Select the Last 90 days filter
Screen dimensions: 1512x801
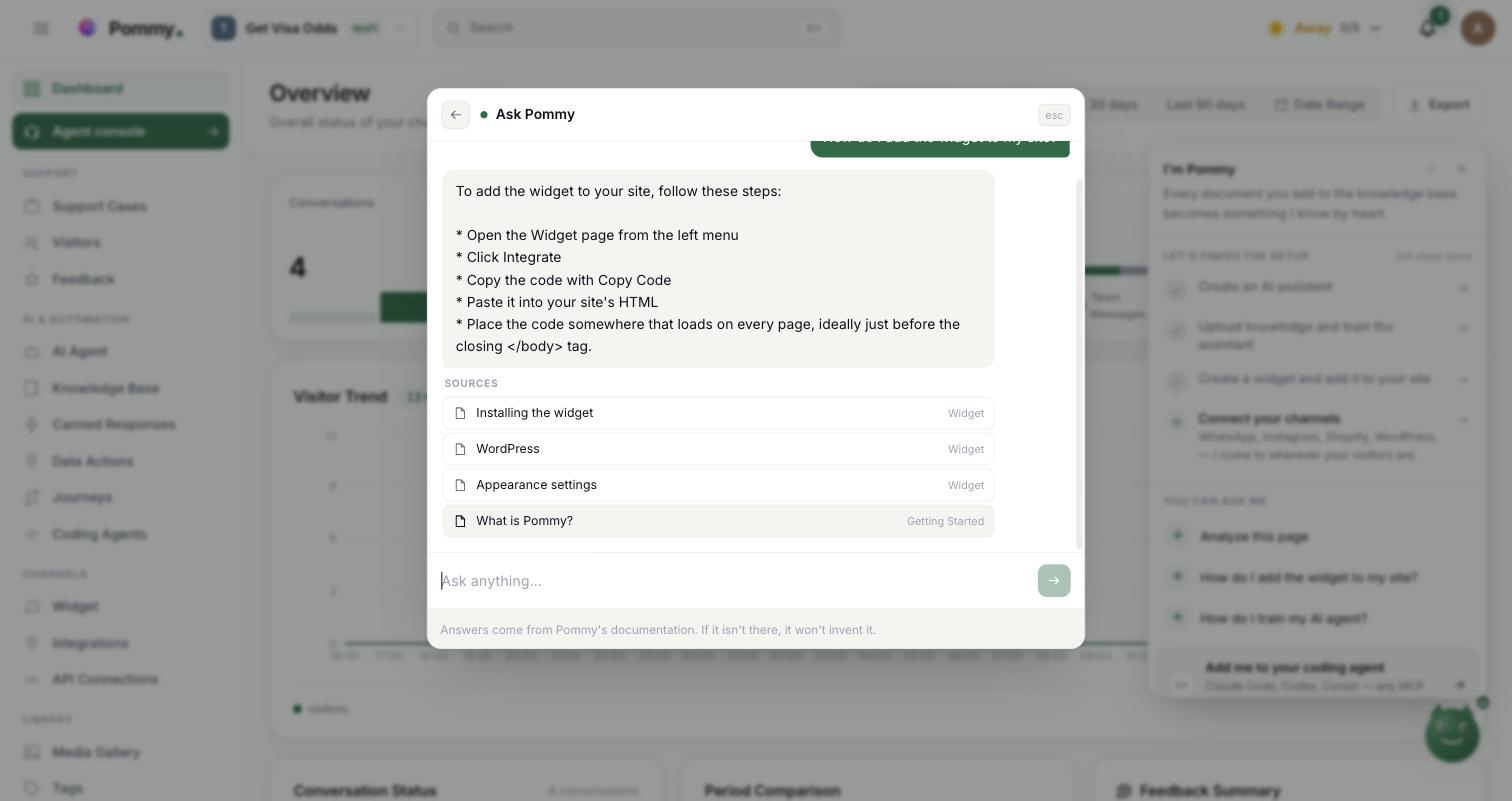[x=1205, y=105]
